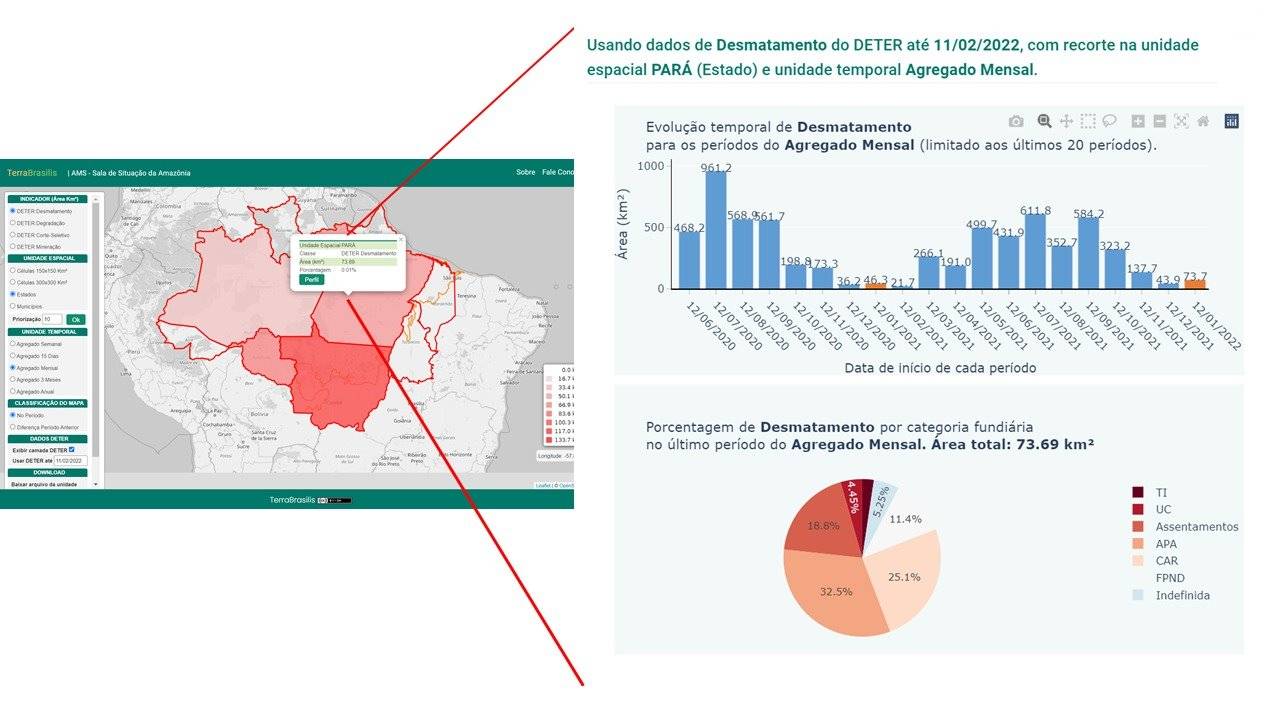This screenshot has height=720, width=1280.
Task: Click the Plotly logo icon
Action: click(x=1232, y=121)
